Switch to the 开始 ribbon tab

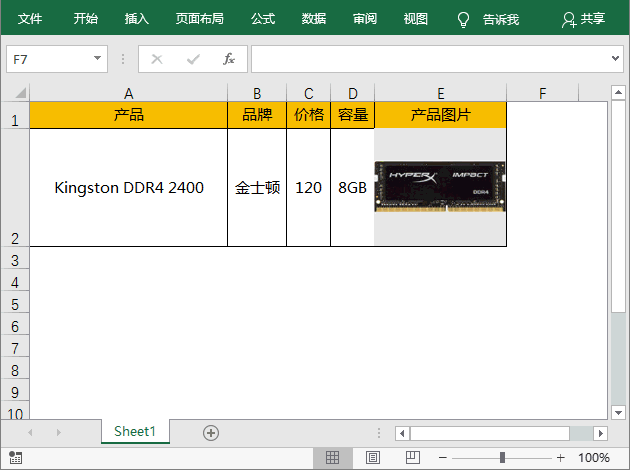pyautogui.click(x=86, y=18)
